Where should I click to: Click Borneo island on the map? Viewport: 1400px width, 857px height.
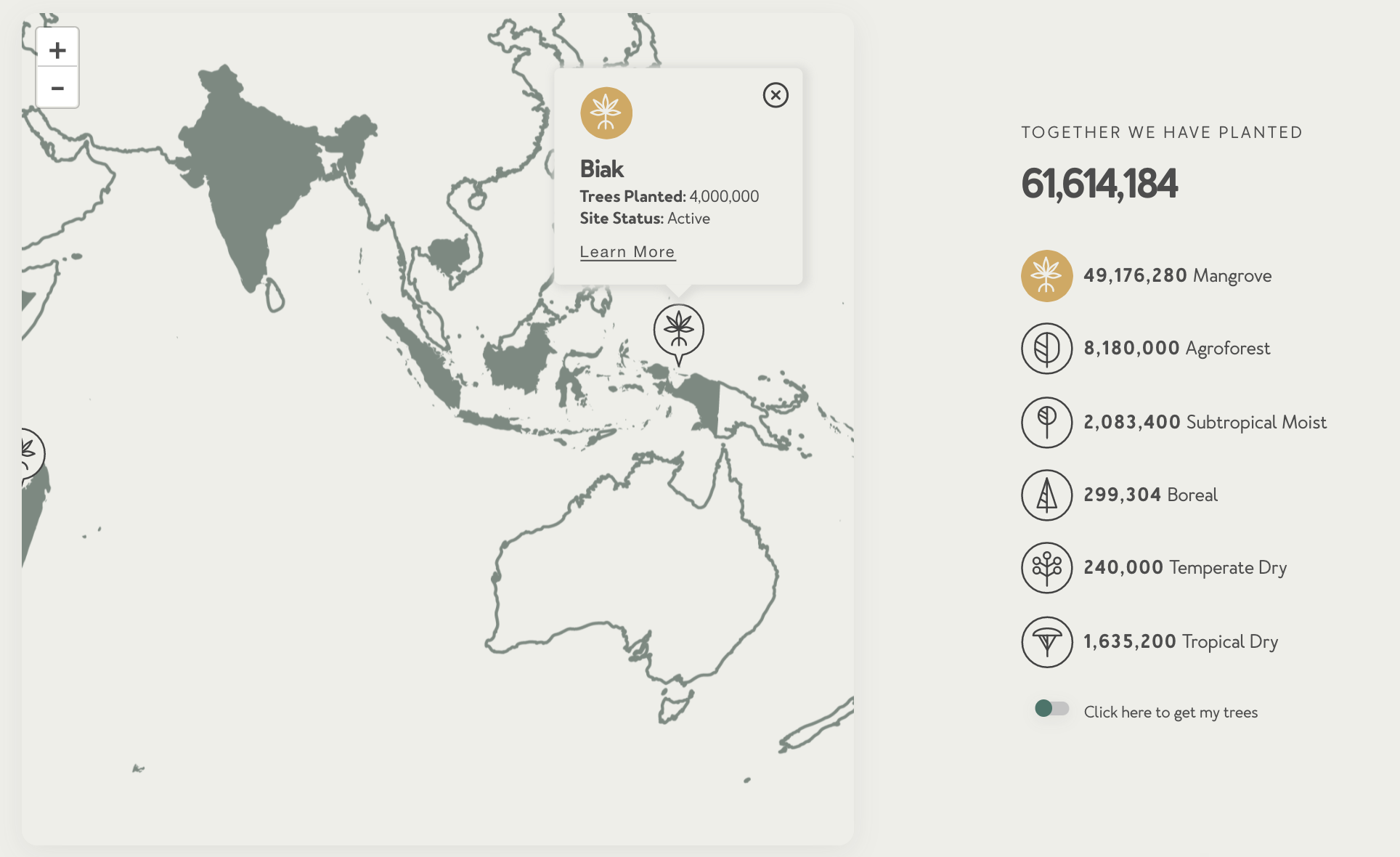(x=521, y=361)
